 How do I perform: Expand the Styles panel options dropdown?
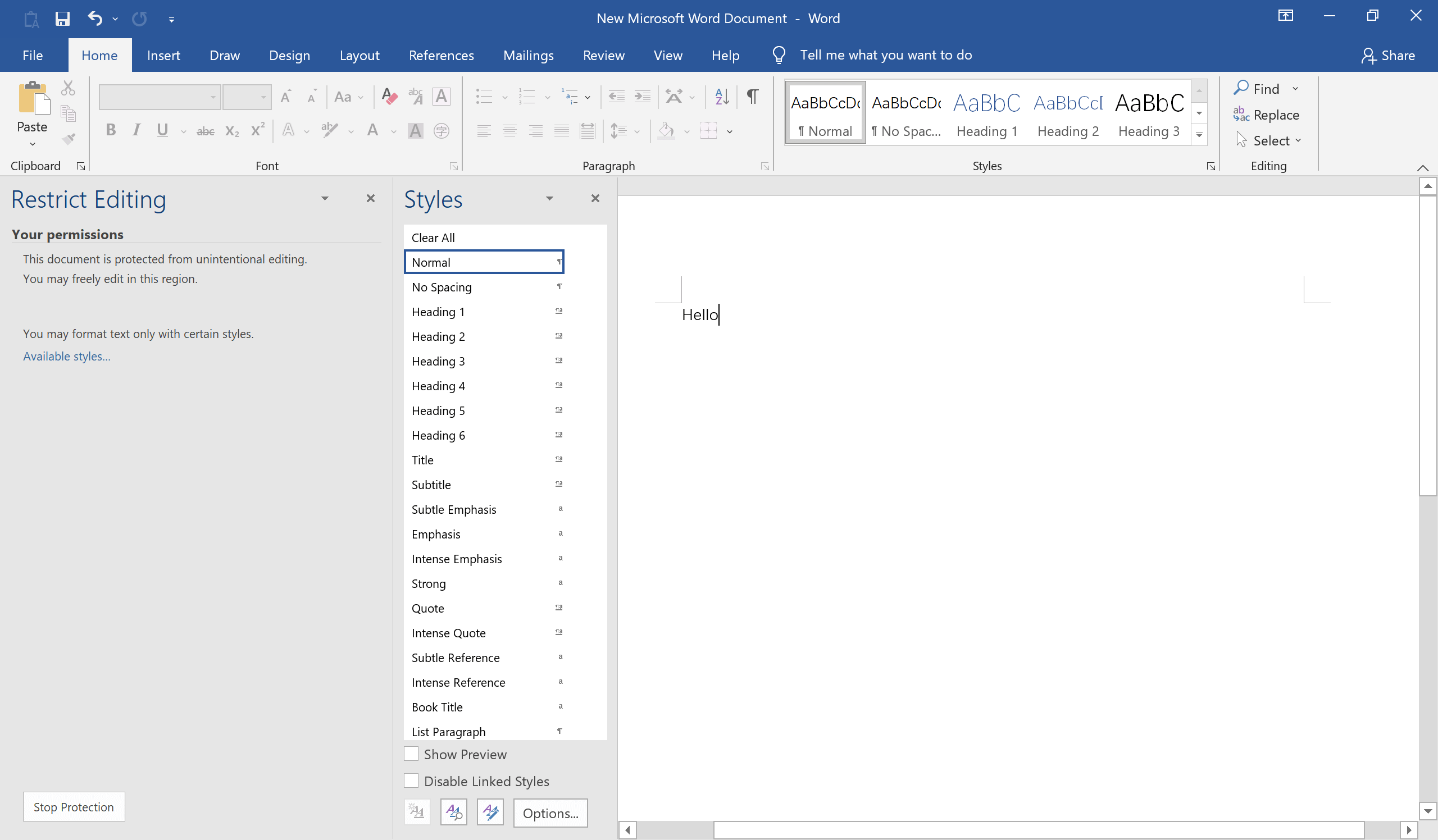coord(550,198)
